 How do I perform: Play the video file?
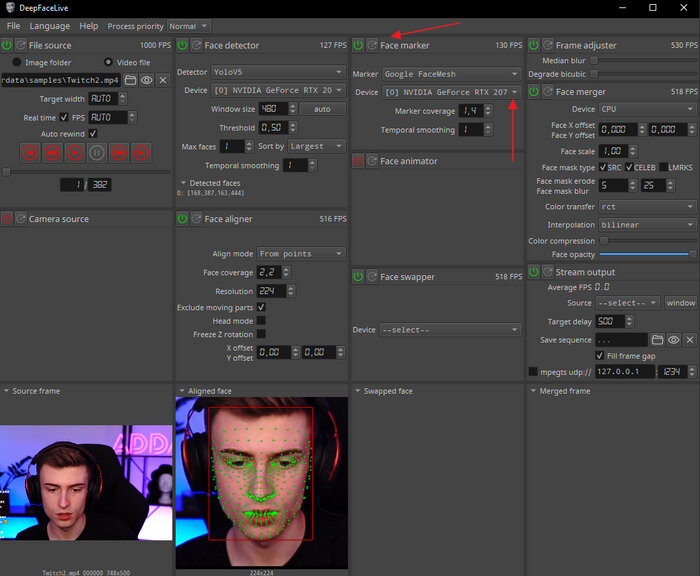[x=75, y=153]
